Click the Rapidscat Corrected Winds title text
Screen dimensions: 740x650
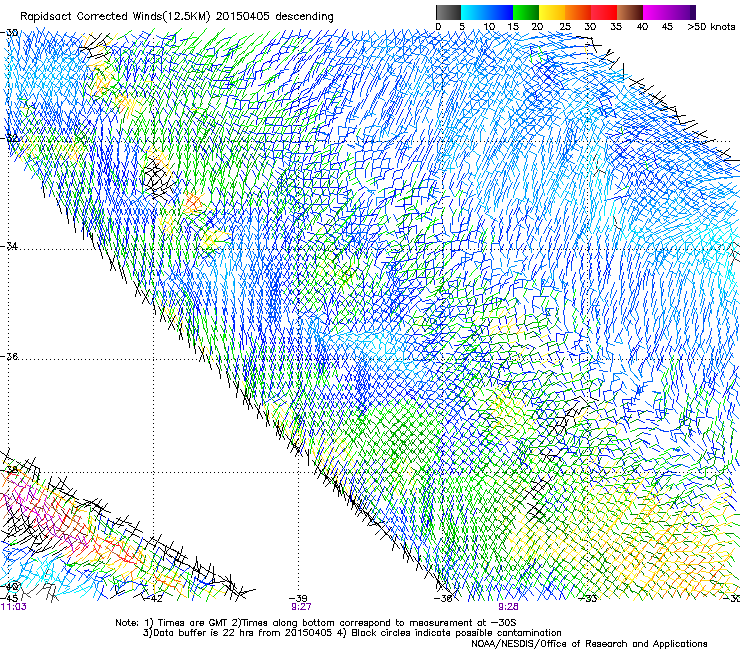[x=177, y=17]
